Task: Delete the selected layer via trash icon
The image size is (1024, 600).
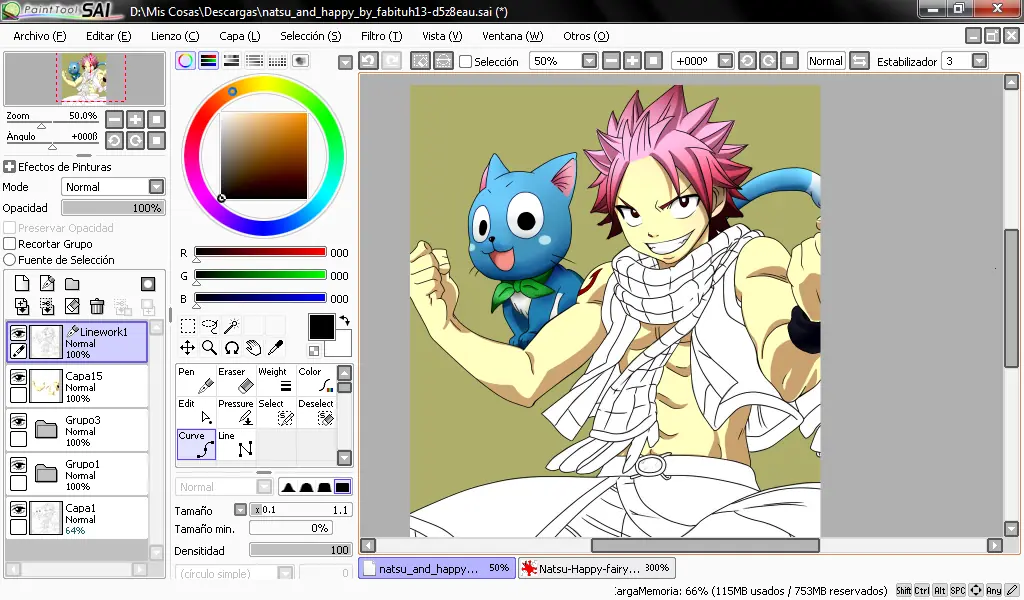Action: click(x=97, y=306)
